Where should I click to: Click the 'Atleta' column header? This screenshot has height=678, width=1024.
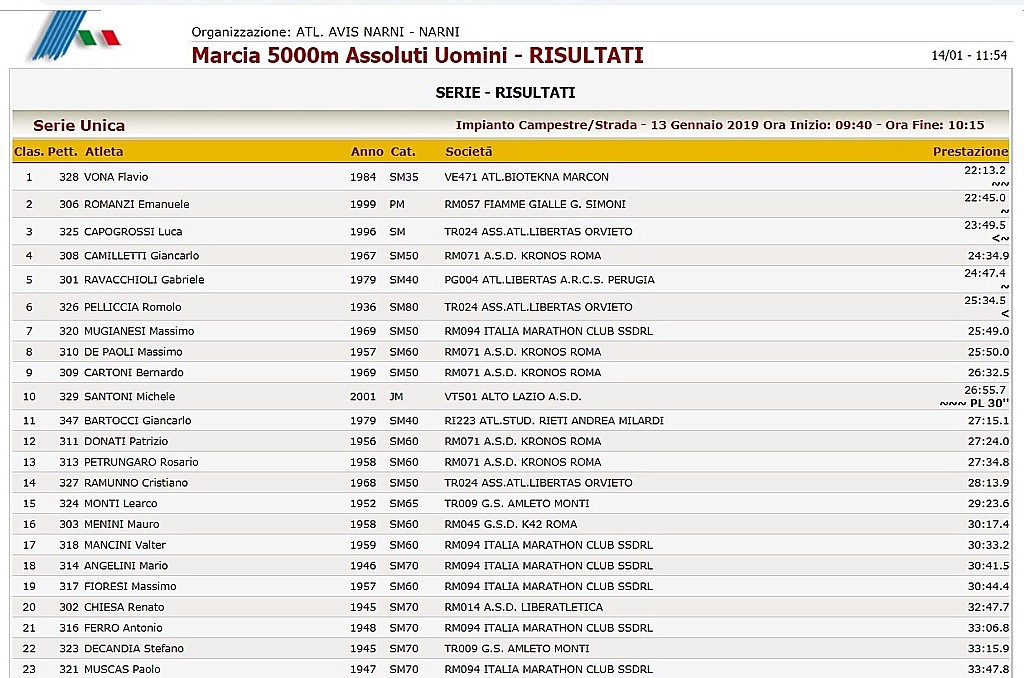104,152
